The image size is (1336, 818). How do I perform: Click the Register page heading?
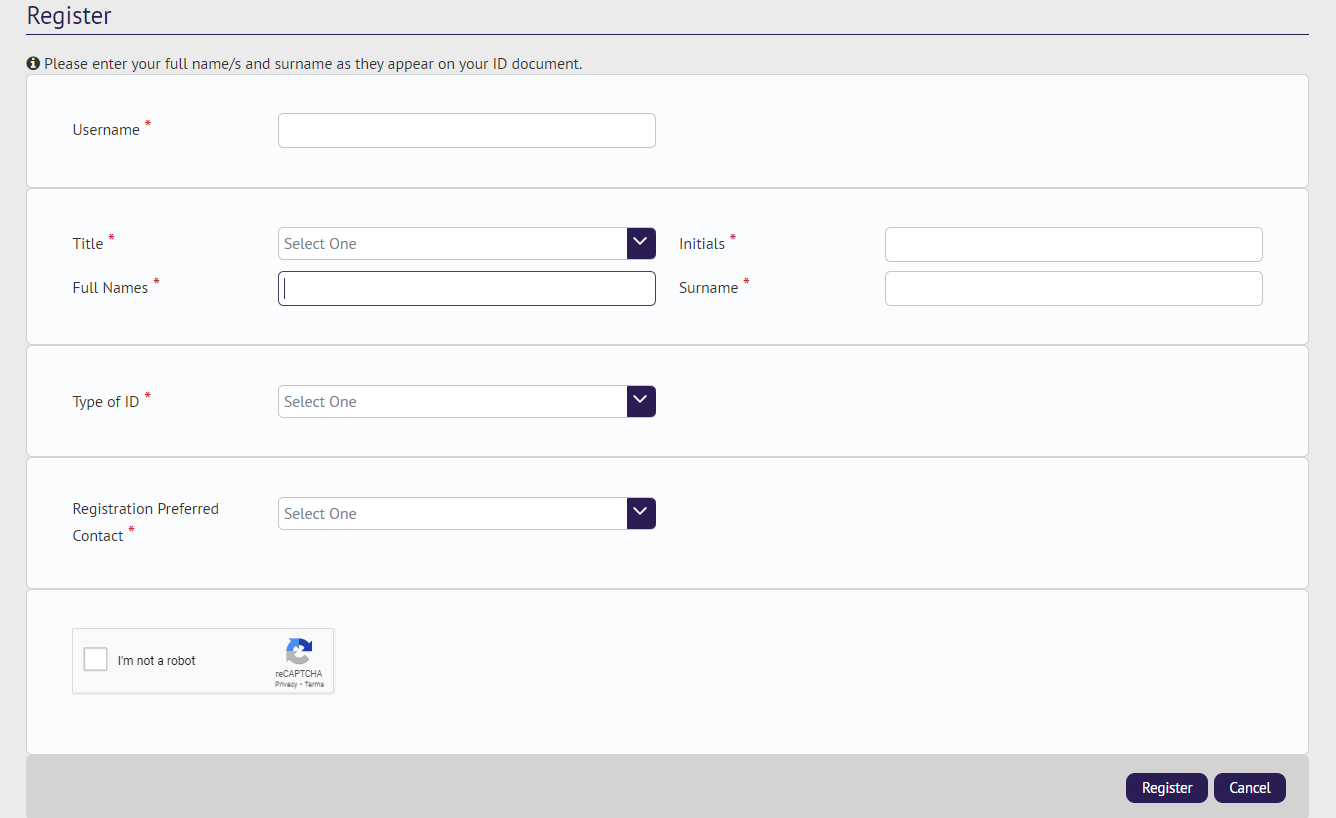[69, 16]
